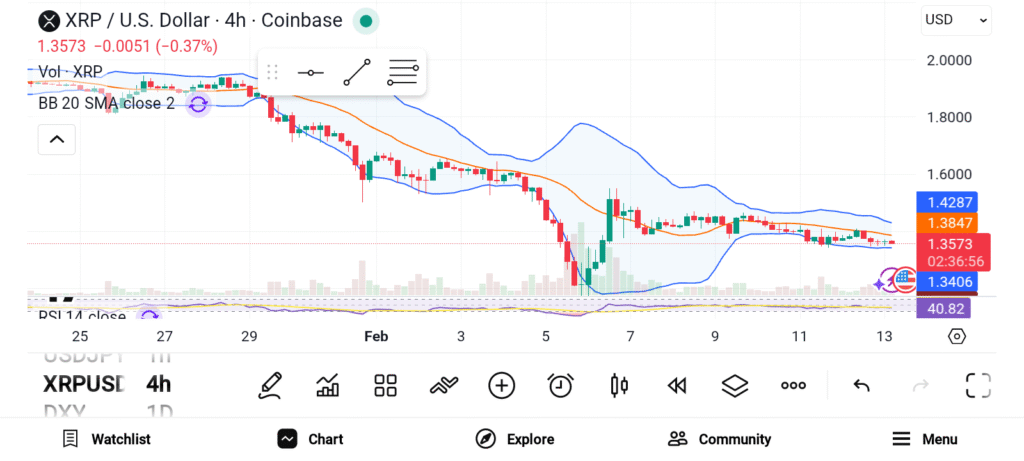Click the green market status dot
This screenshot has height=461, width=1024.
point(366,20)
